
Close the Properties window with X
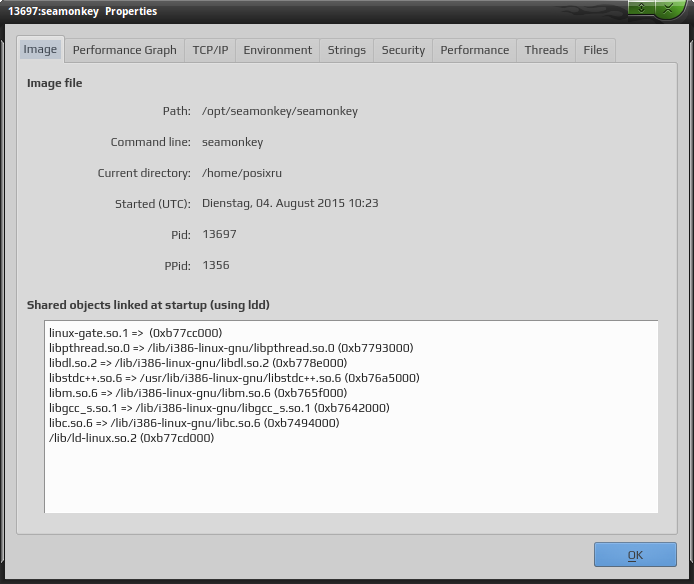pos(668,8)
